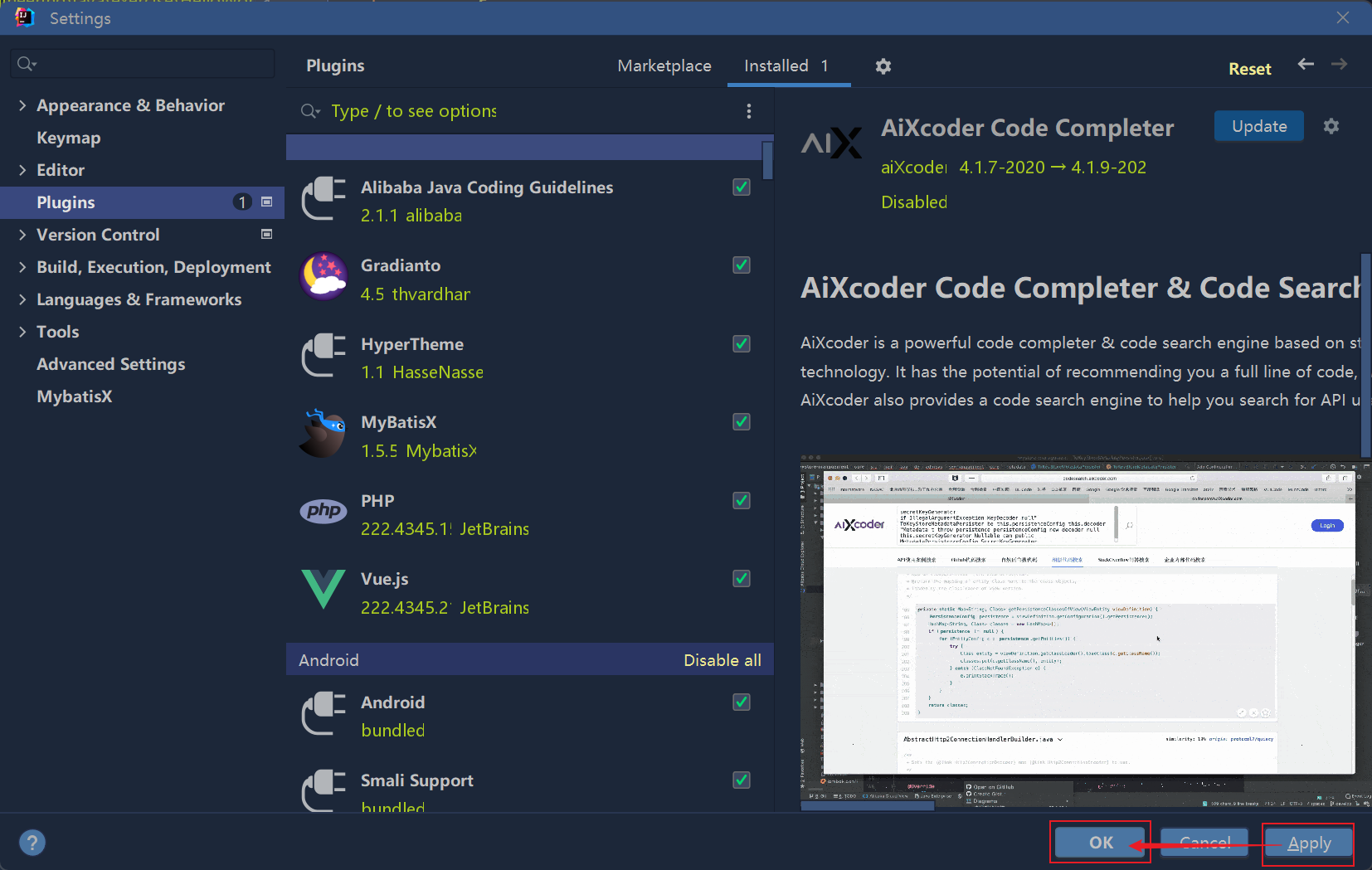Open the plugins gear settings icon
1372x870 pixels.
pos(883,66)
